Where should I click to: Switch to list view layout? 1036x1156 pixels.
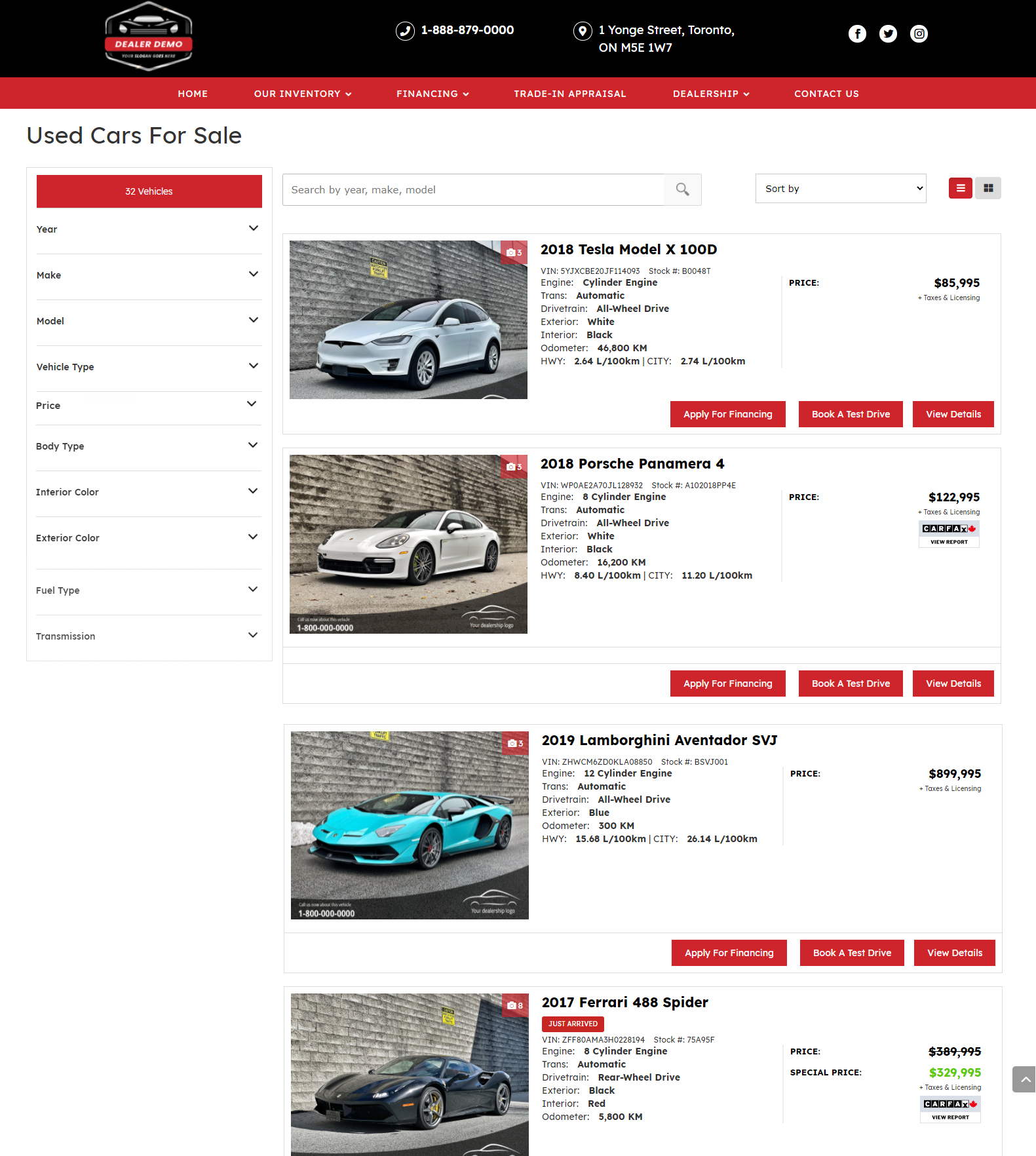point(960,188)
